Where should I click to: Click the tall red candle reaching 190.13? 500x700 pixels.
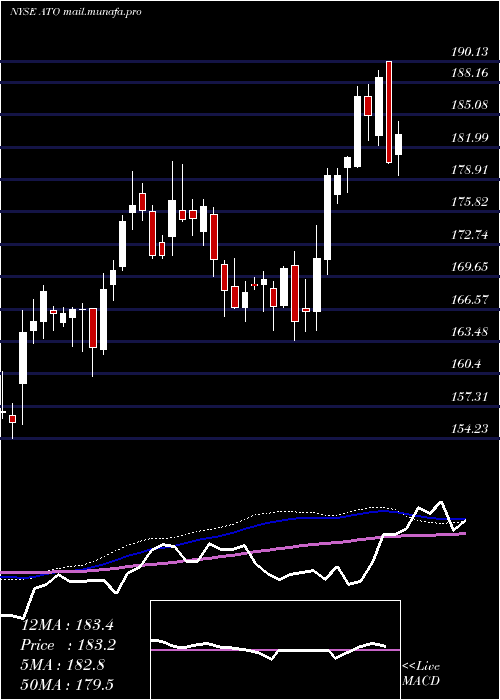click(x=389, y=112)
